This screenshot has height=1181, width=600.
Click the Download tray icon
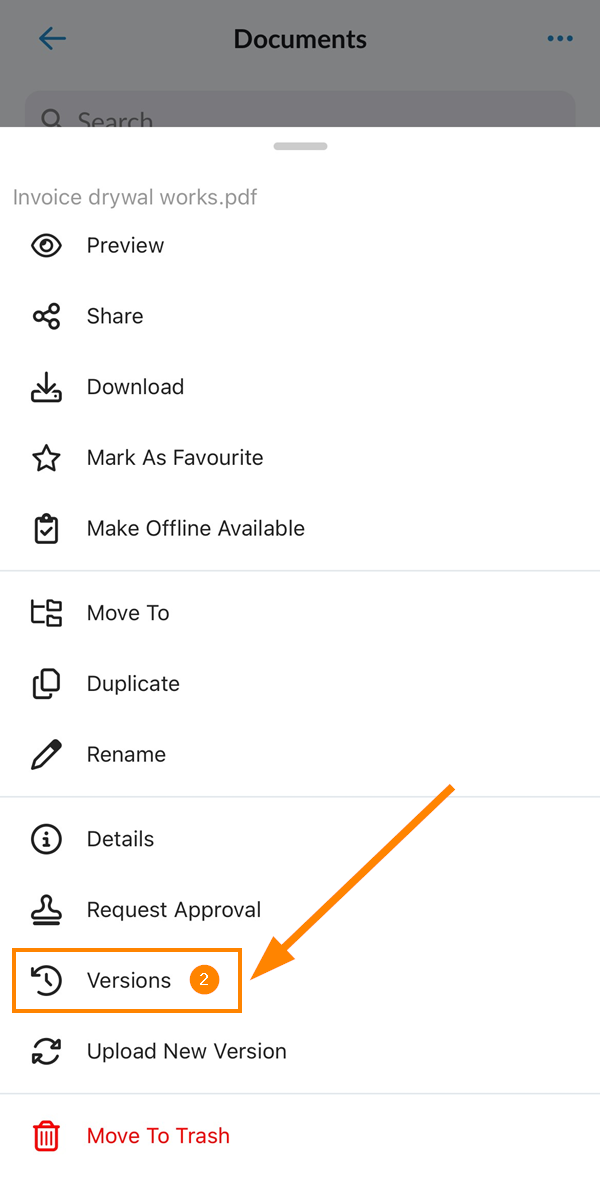47,387
